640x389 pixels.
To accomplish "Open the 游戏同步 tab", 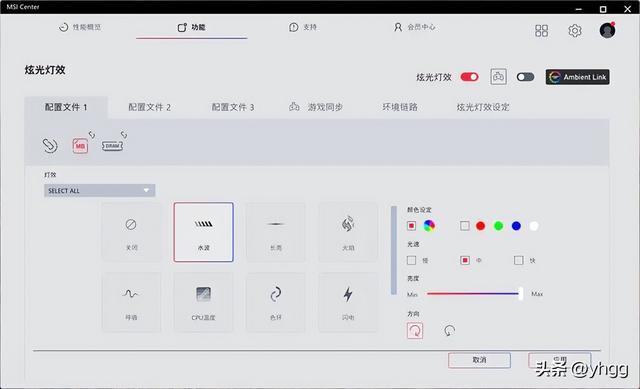I will 316,107.
